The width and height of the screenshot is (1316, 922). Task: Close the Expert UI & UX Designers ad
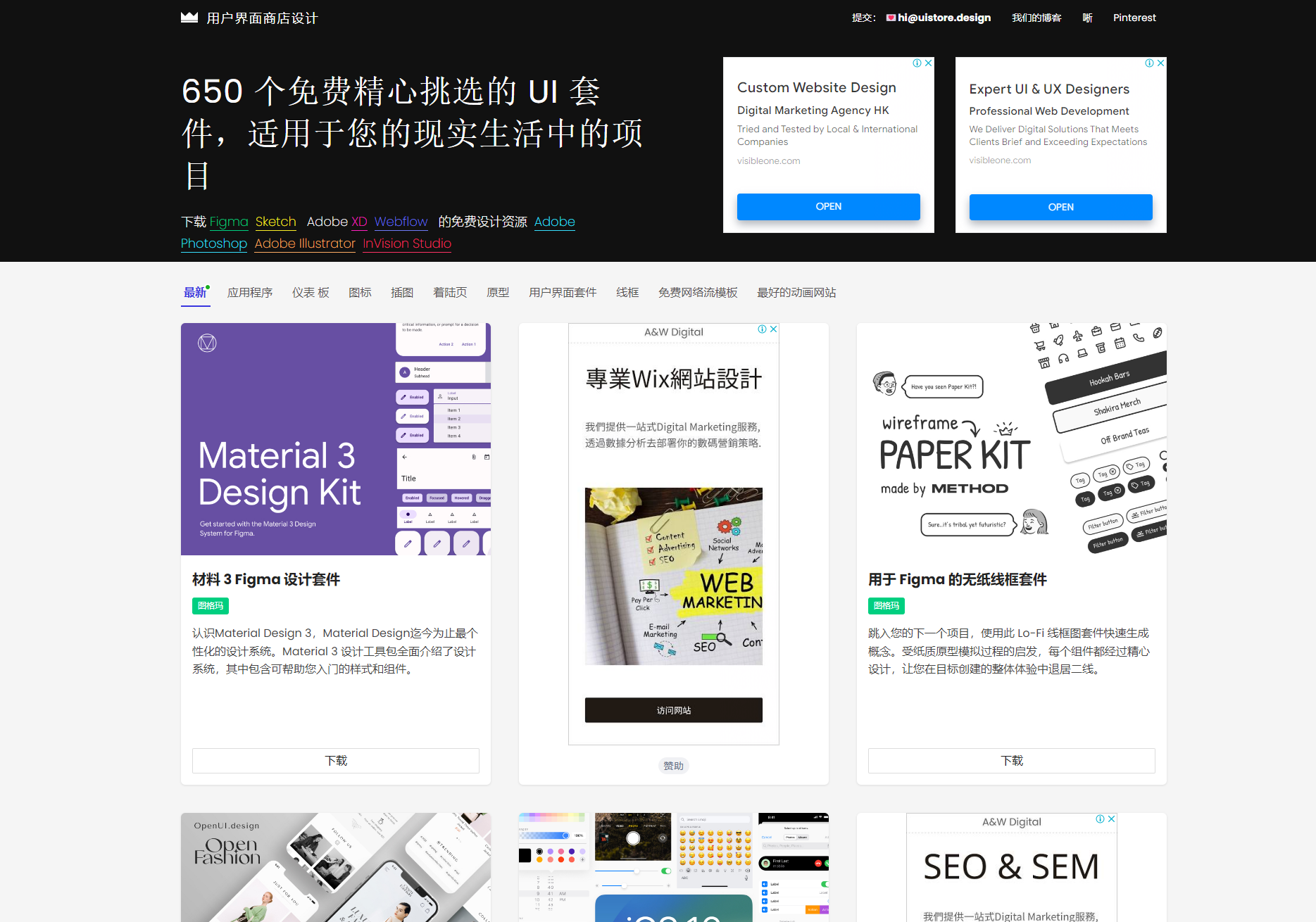[x=1160, y=63]
